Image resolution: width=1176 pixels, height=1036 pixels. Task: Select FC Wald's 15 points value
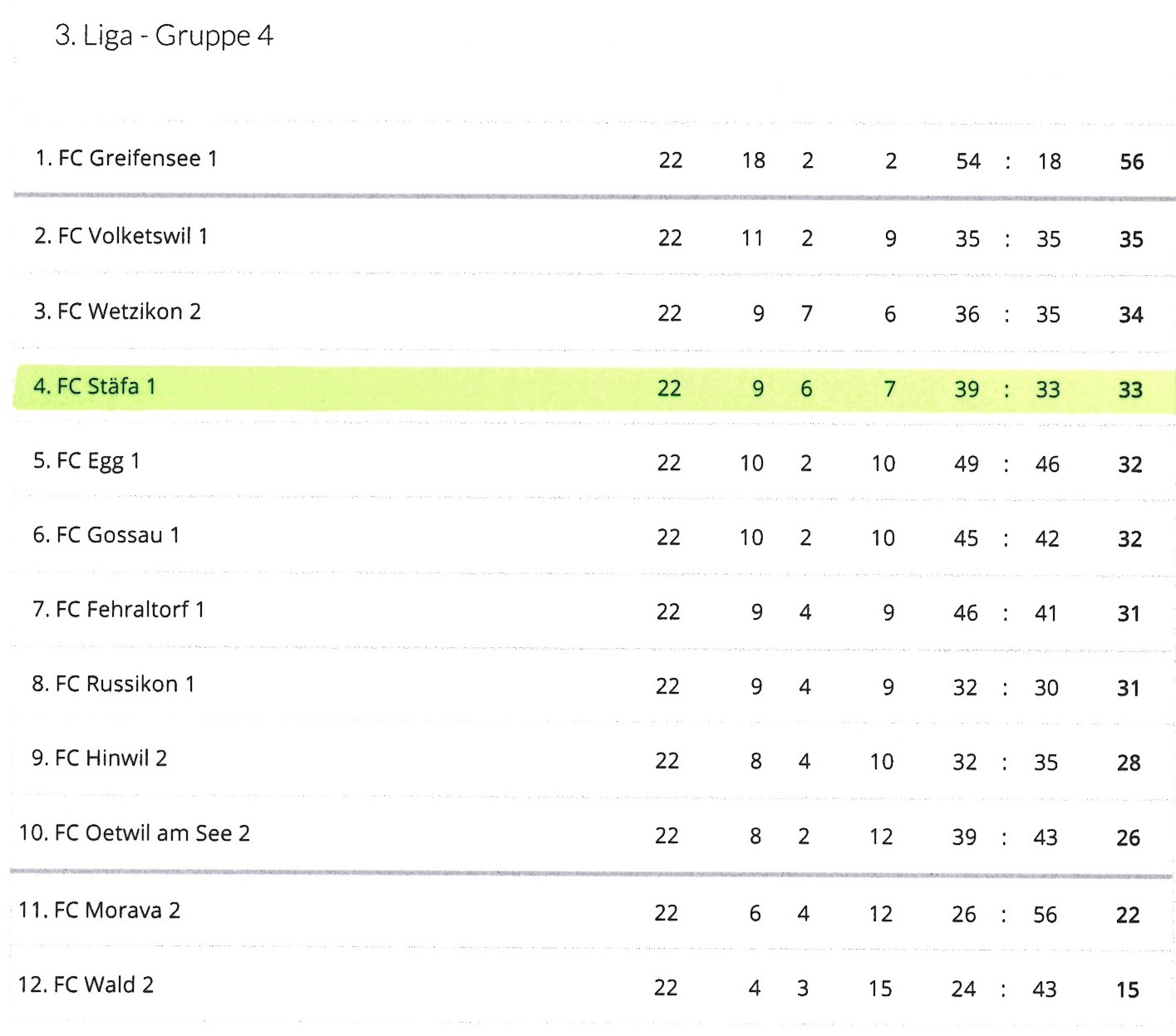tap(1127, 989)
